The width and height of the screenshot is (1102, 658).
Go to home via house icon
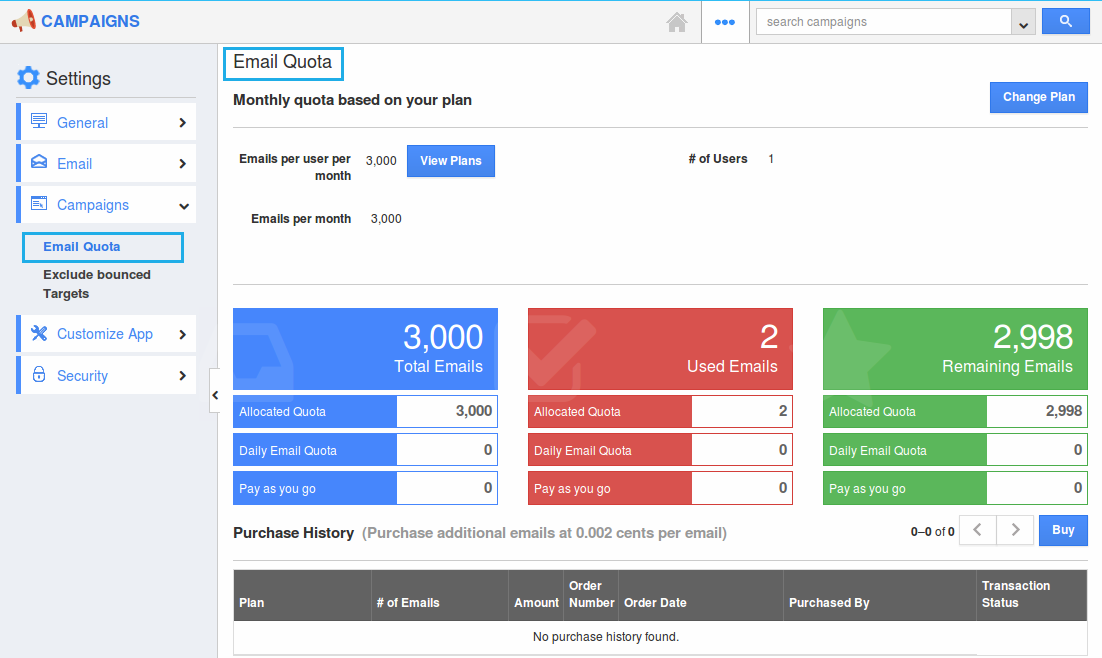click(x=677, y=22)
